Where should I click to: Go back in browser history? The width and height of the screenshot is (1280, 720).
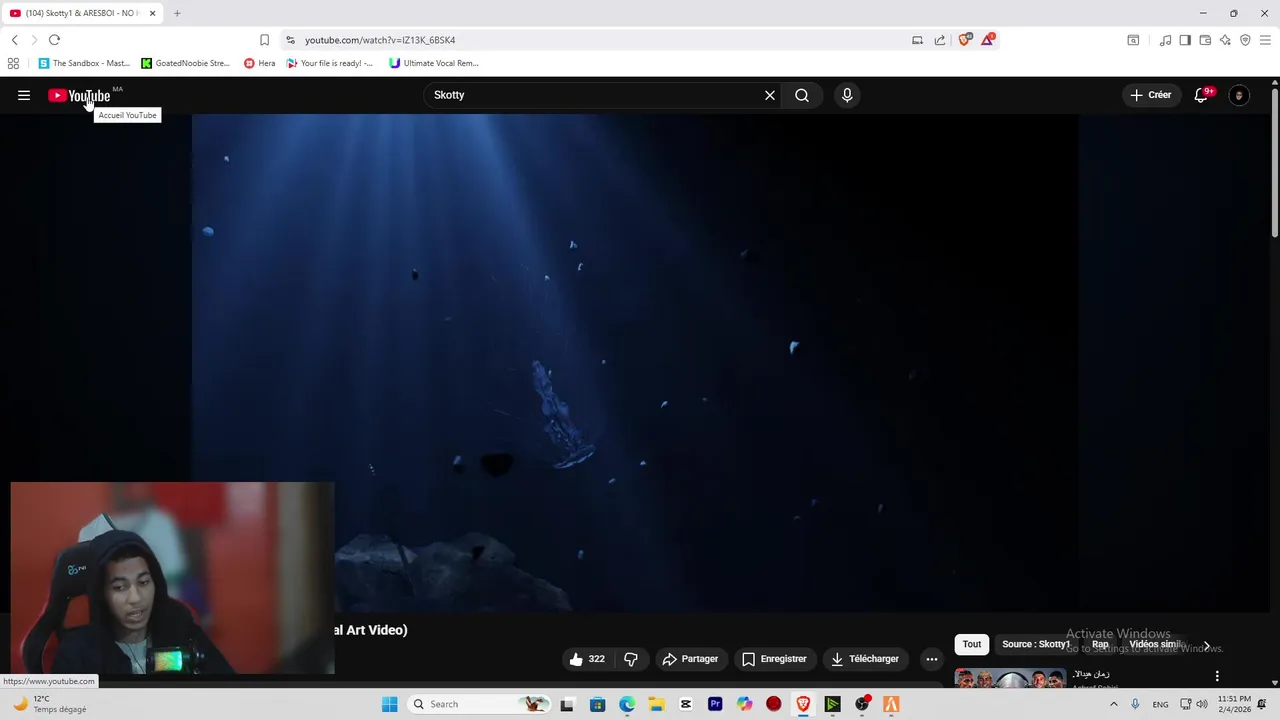click(14, 40)
